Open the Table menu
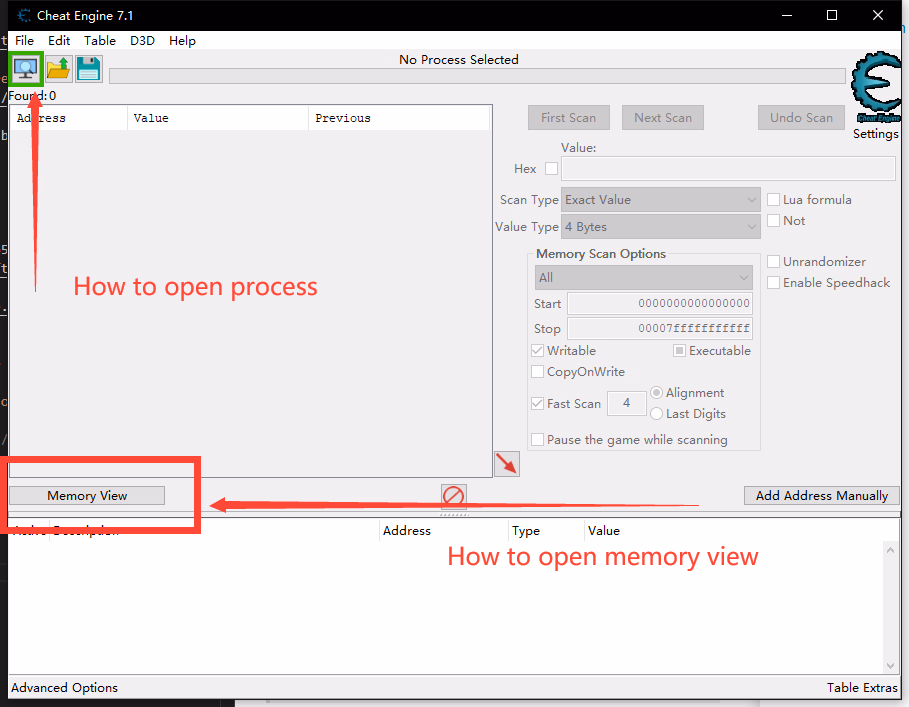909x707 pixels. pos(100,41)
